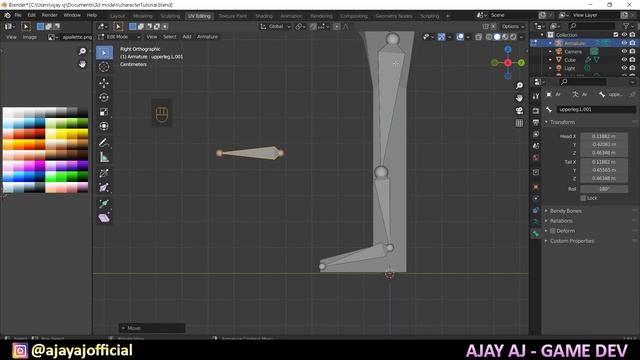Select the Cursor tool in viewport toolbar

point(104,67)
